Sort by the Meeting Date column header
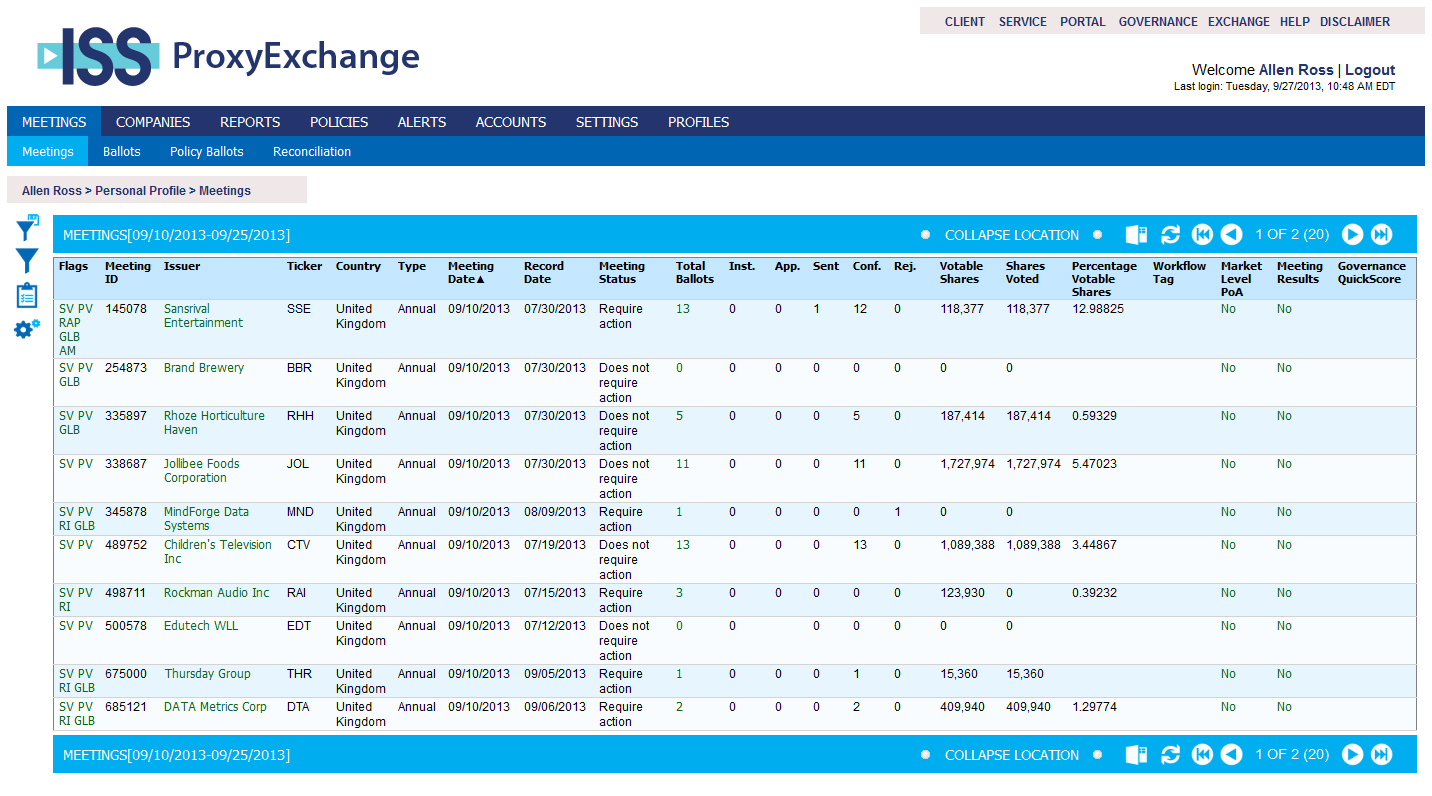The image size is (1432, 796). (471, 273)
